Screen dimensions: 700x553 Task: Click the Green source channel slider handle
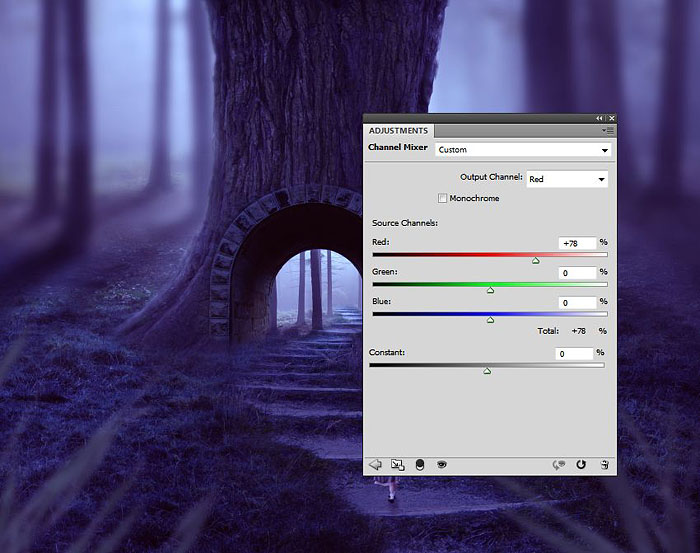coord(490,290)
